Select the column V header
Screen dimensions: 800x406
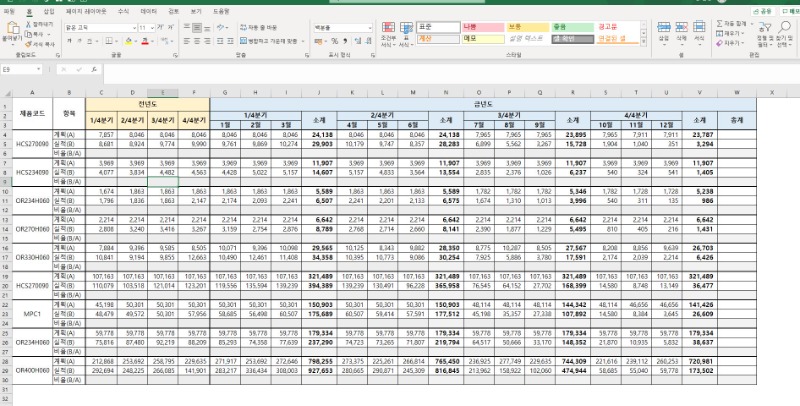[699, 93]
